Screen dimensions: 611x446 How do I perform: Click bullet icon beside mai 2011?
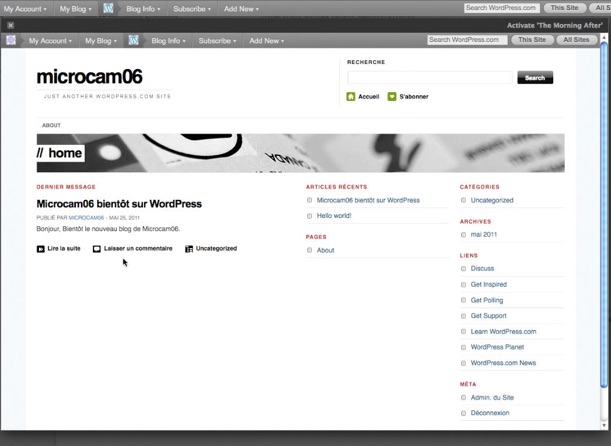coord(463,235)
